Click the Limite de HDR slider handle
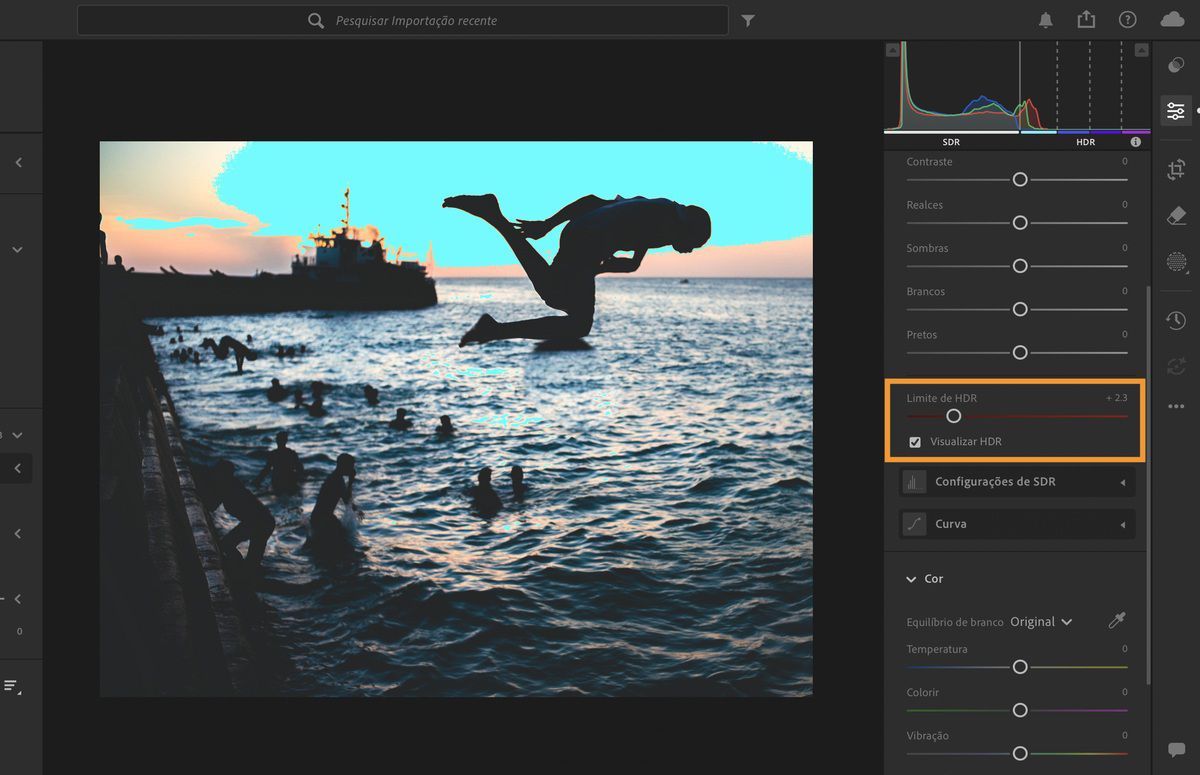Screen dimensions: 1200x775 953,416
